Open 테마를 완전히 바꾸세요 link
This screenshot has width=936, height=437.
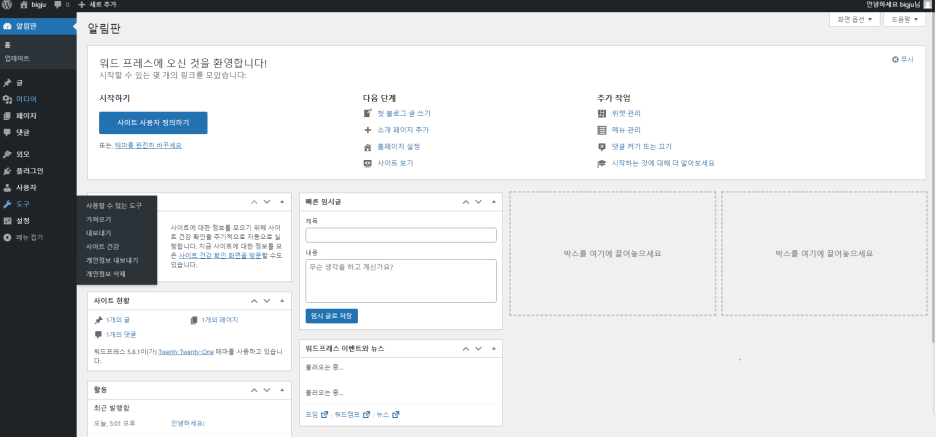tap(148, 145)
